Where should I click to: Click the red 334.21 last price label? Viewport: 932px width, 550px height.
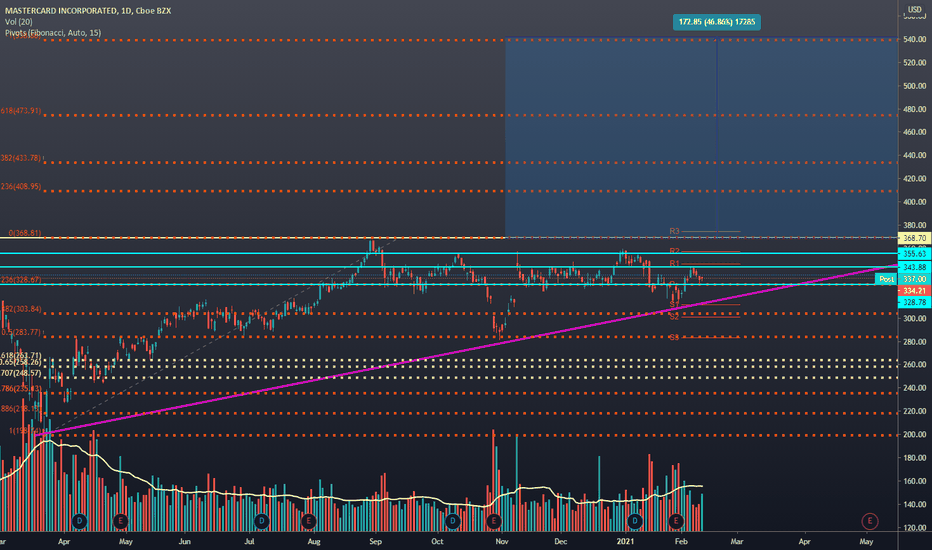tap(915, 291)
